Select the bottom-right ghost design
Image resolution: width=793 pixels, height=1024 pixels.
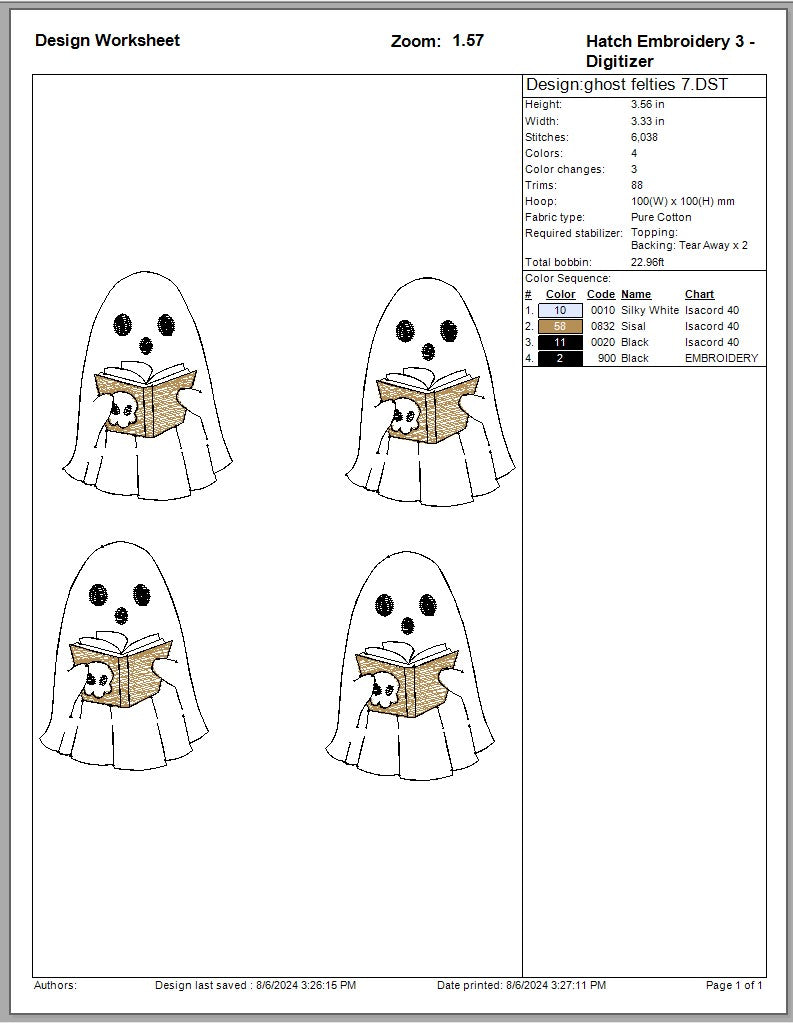pos(409,664)
